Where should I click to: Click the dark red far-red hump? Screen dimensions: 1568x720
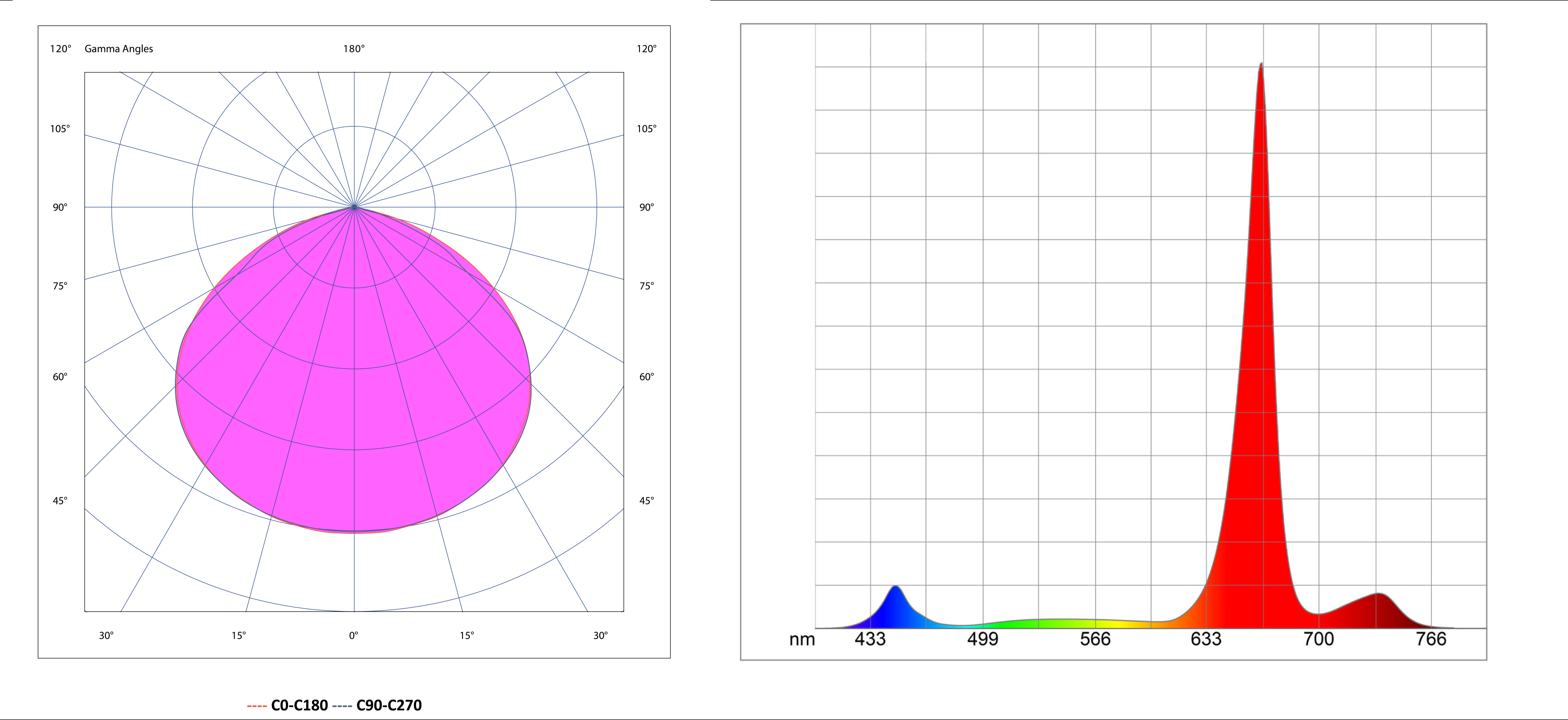coord(1377,612)
